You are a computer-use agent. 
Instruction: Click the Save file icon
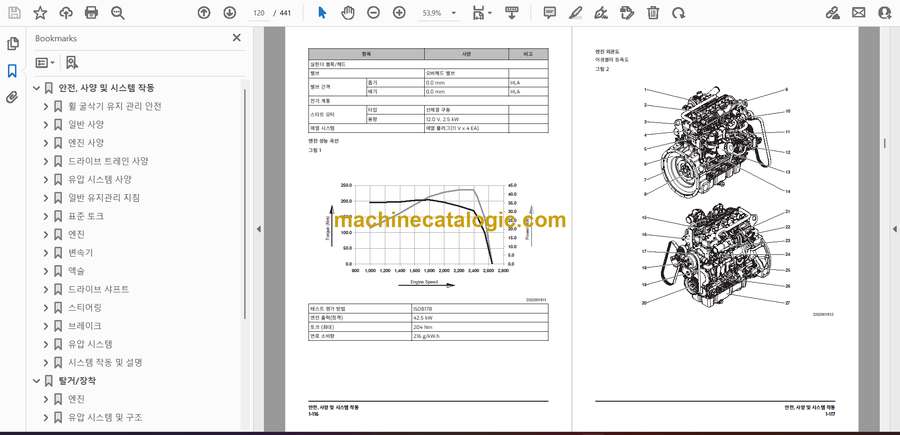[x=14, y=13]
